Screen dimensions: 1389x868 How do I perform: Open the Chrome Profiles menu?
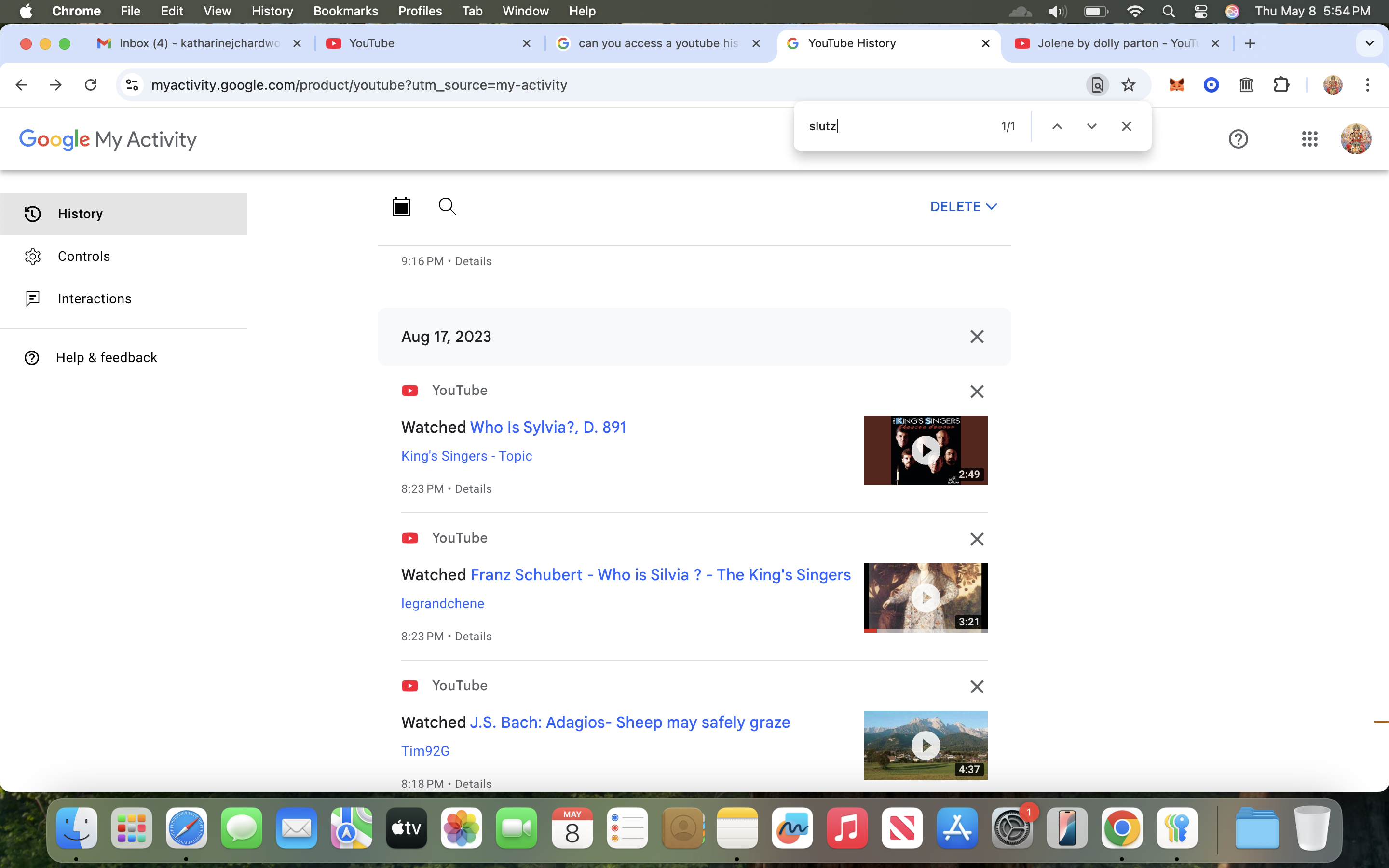[x=420, y=11]
